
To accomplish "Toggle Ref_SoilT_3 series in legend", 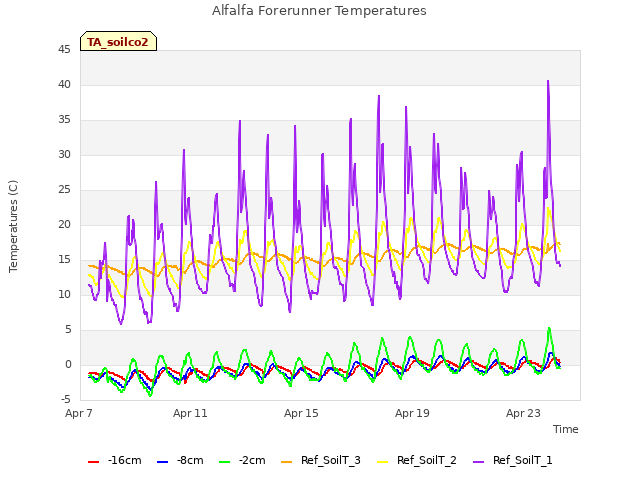I will click(321, 460).
